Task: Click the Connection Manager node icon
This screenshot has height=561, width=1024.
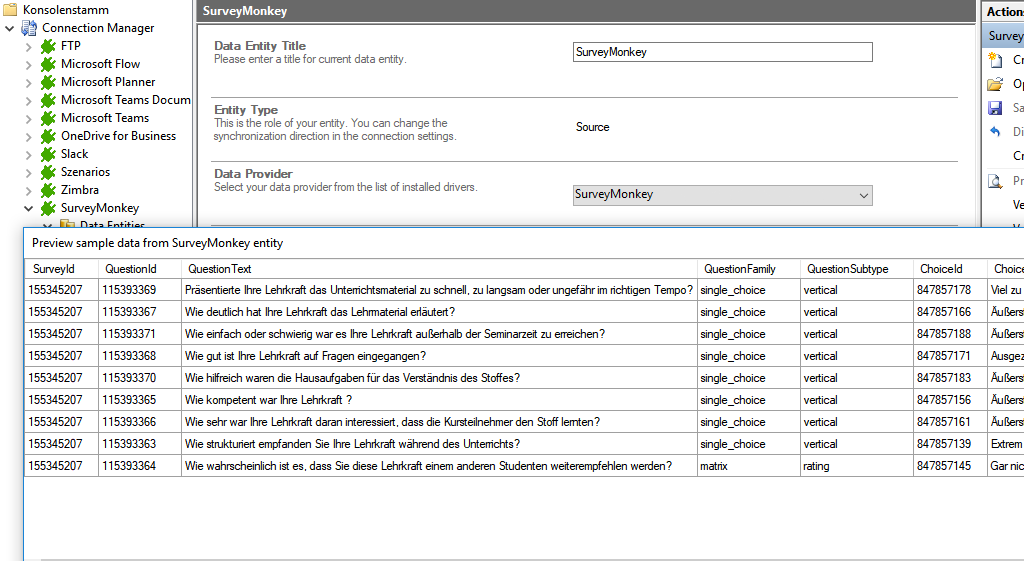Action: pos(28,28)
